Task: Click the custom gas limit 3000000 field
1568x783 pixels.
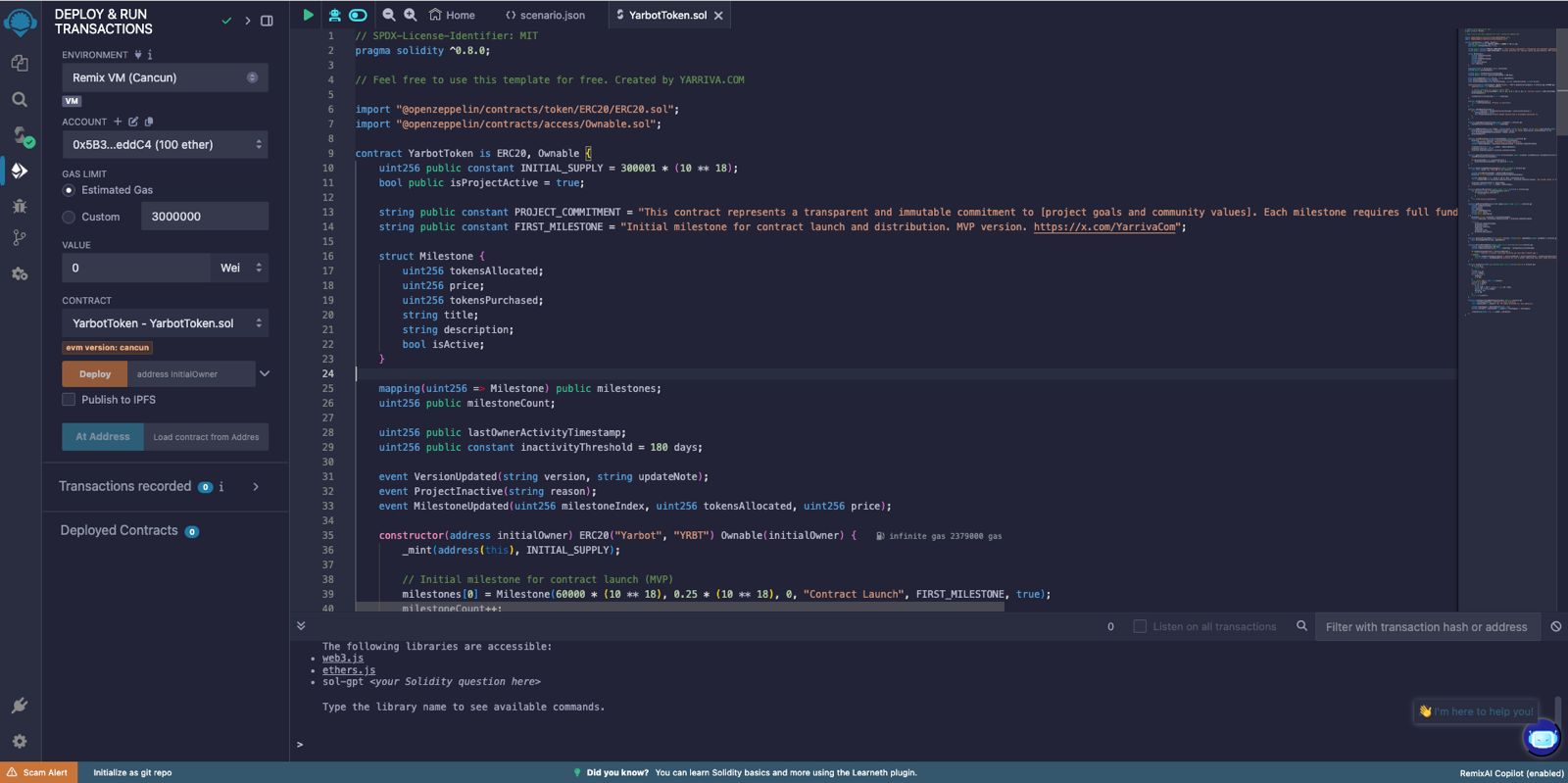Action: pyautogui.click(x=205, y=217)
